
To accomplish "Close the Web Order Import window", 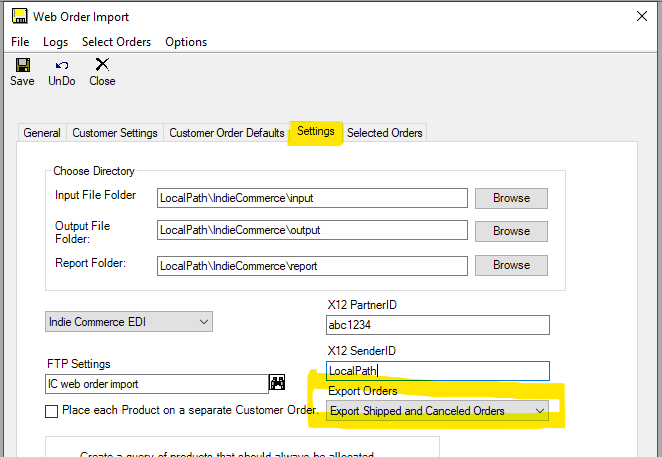I will [642, 16].
